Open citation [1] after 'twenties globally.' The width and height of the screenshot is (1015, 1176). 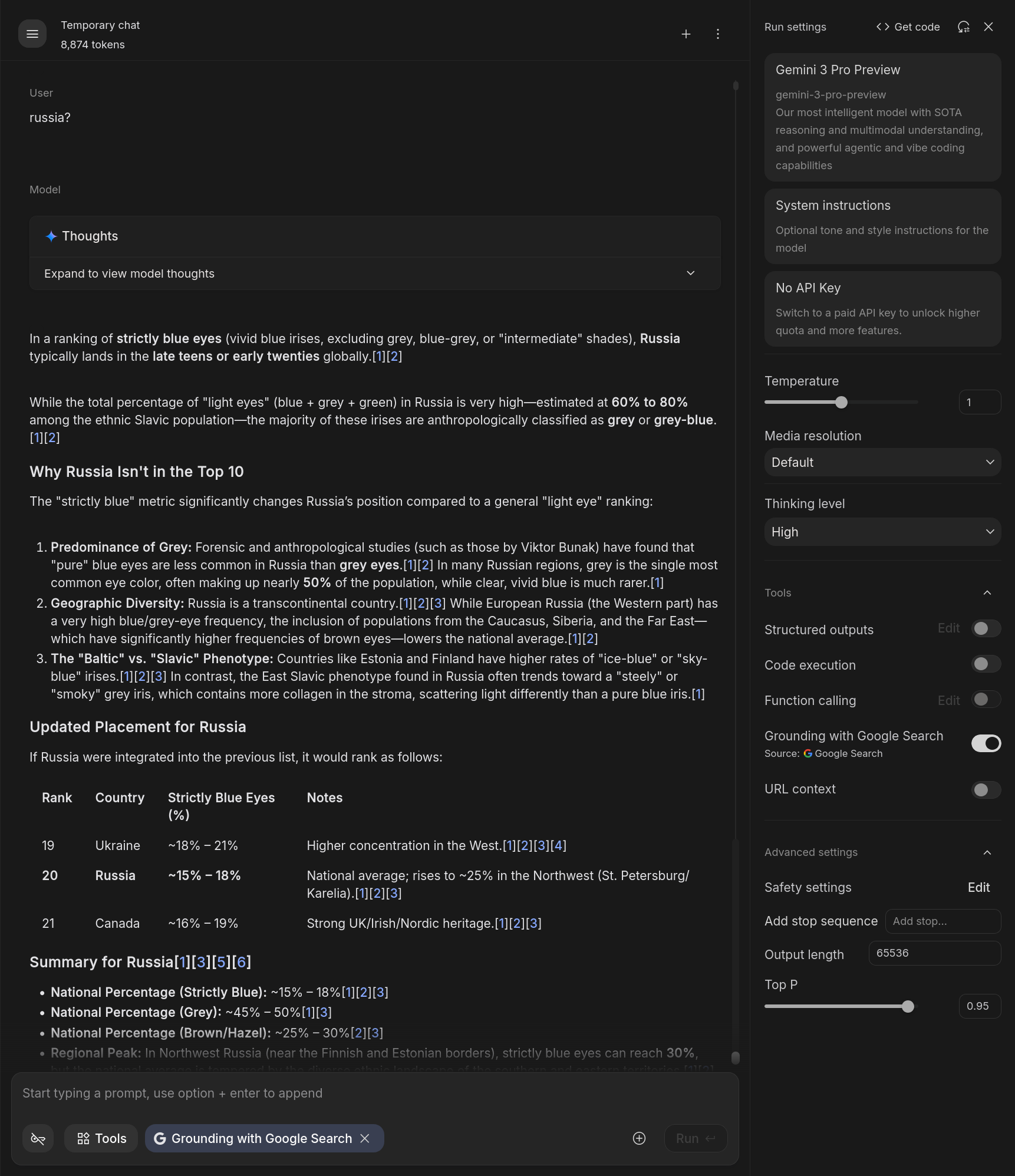(379, 357)
